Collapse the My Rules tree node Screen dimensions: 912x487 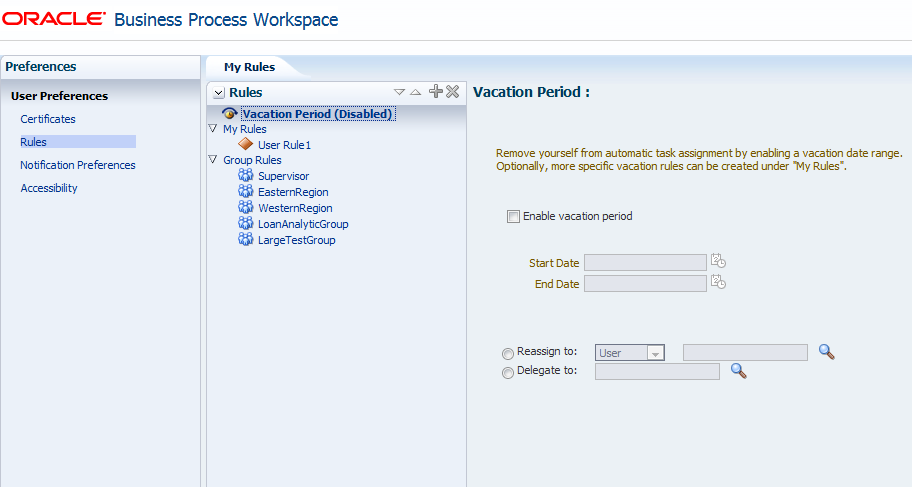pyautogui.click(x=213, y=129)
